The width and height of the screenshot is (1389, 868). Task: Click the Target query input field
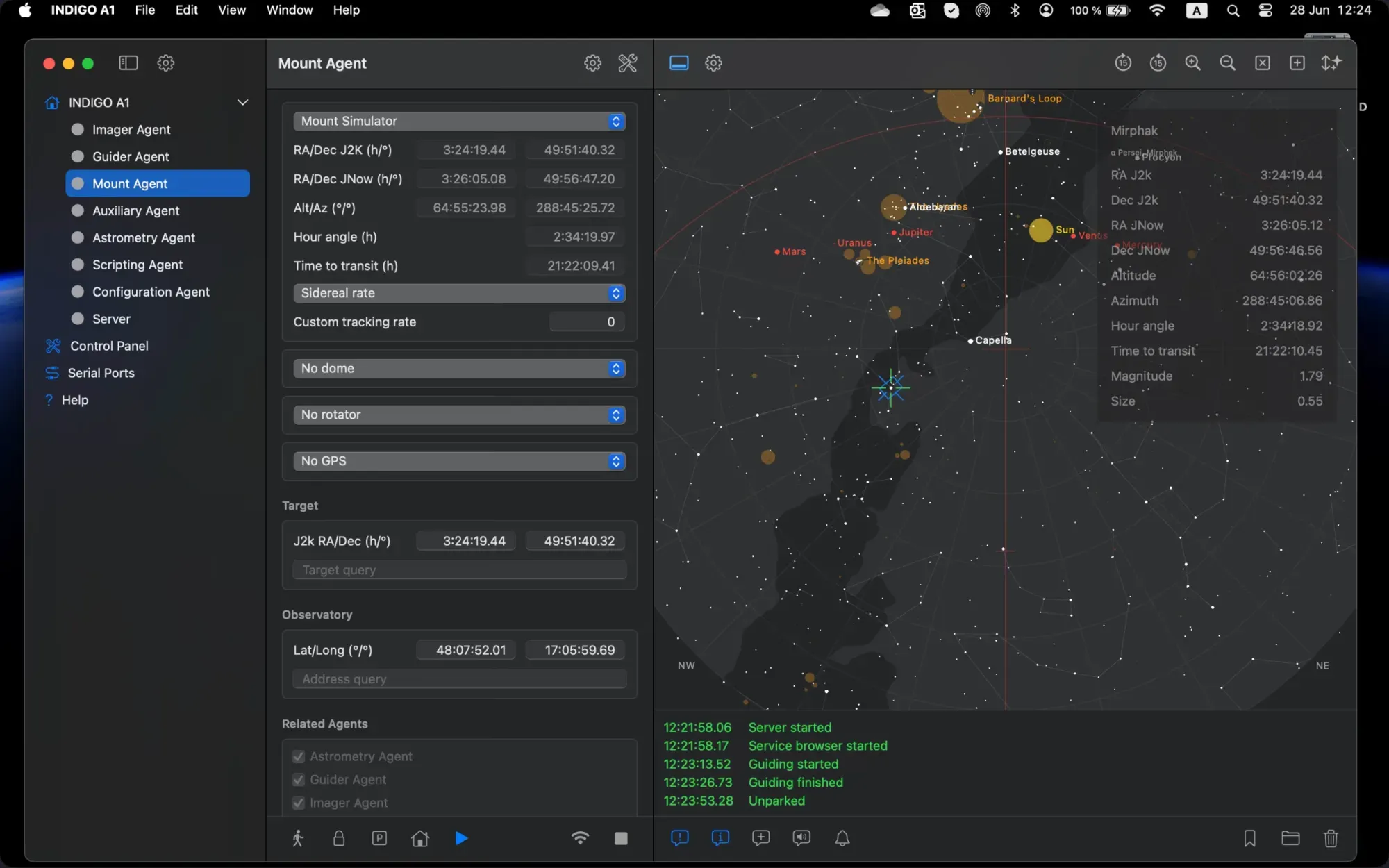pos(459,570)
